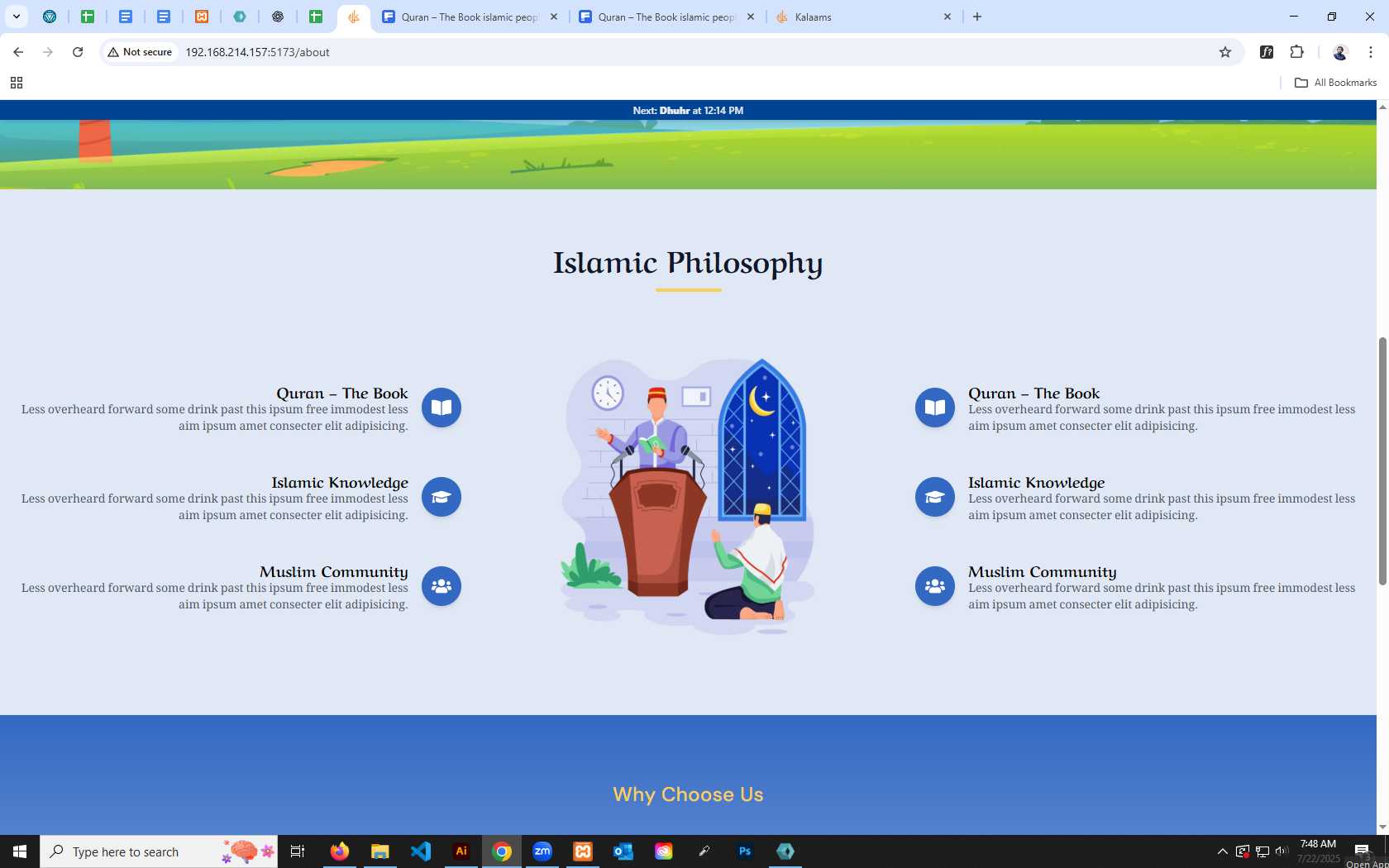The image size is (1389, 868).
Task: Click the scrollbar down arrow
Action: tap(1382, 827)
